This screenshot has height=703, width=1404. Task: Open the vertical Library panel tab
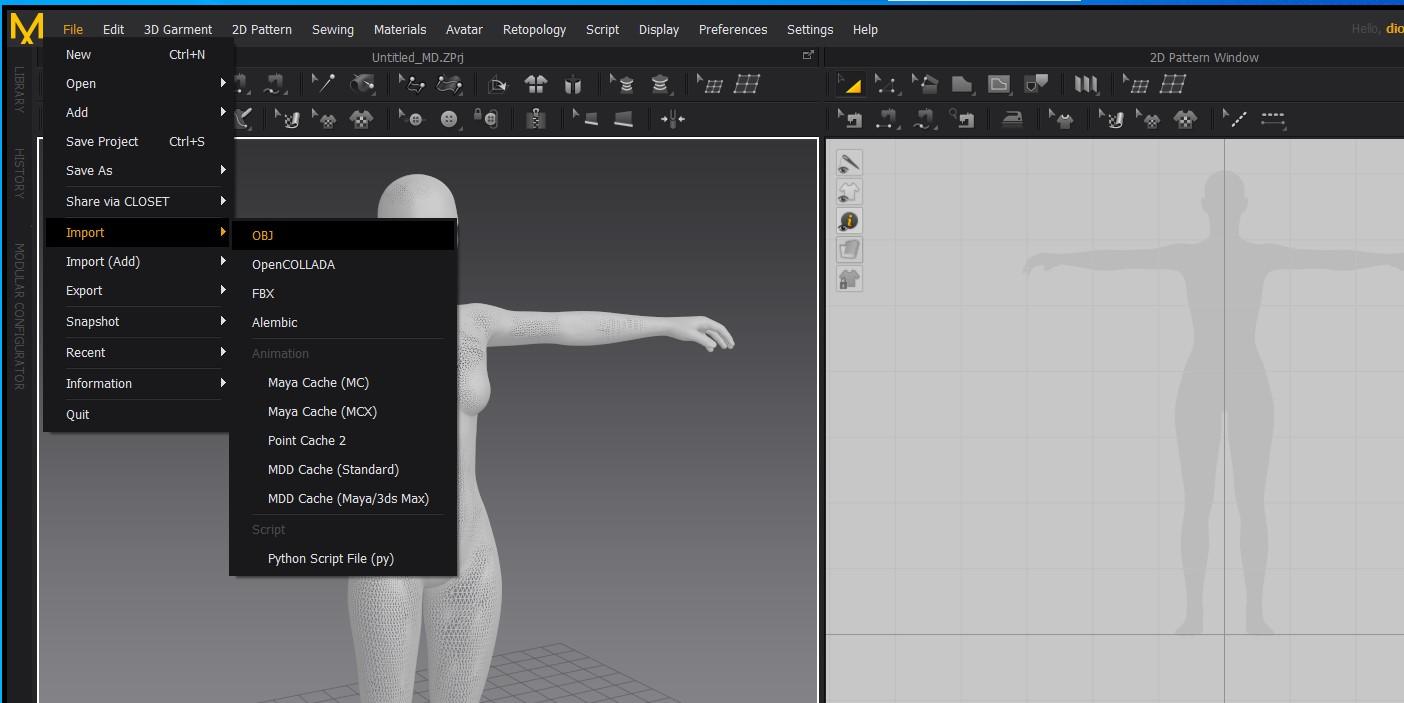19,90
